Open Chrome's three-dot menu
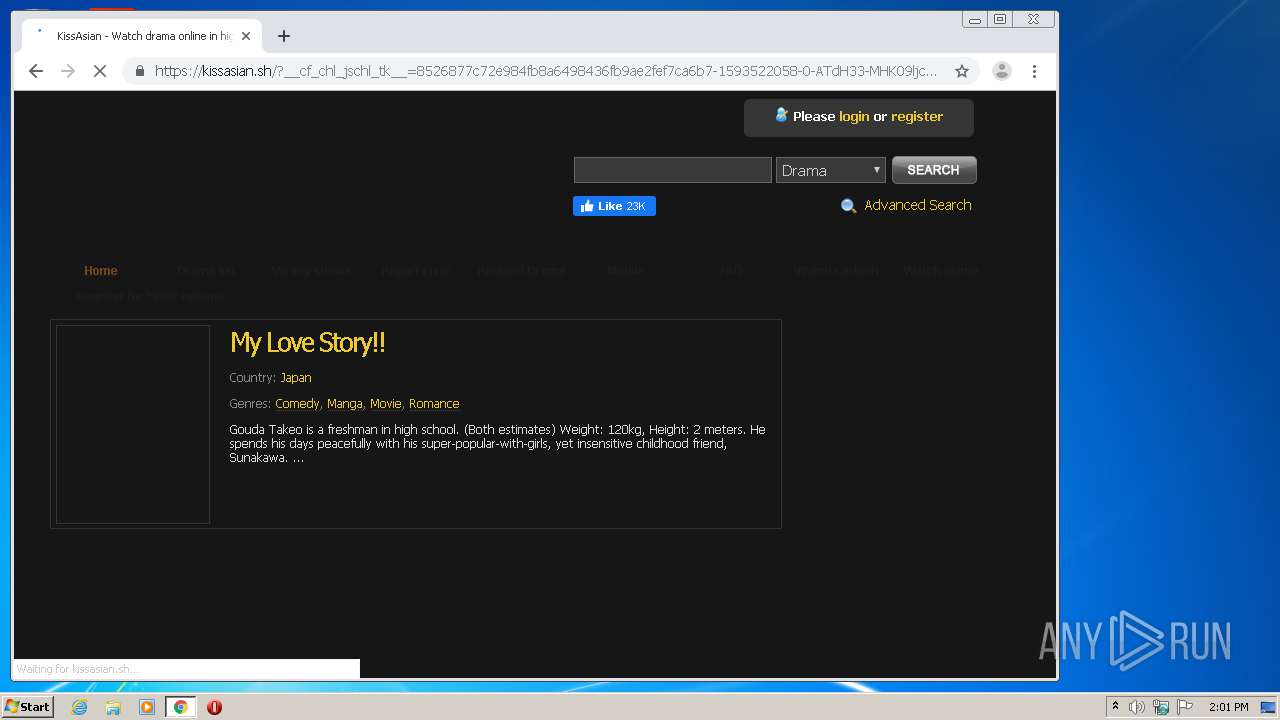Screen dimensions: 1280x720 tap(1034, 71)
